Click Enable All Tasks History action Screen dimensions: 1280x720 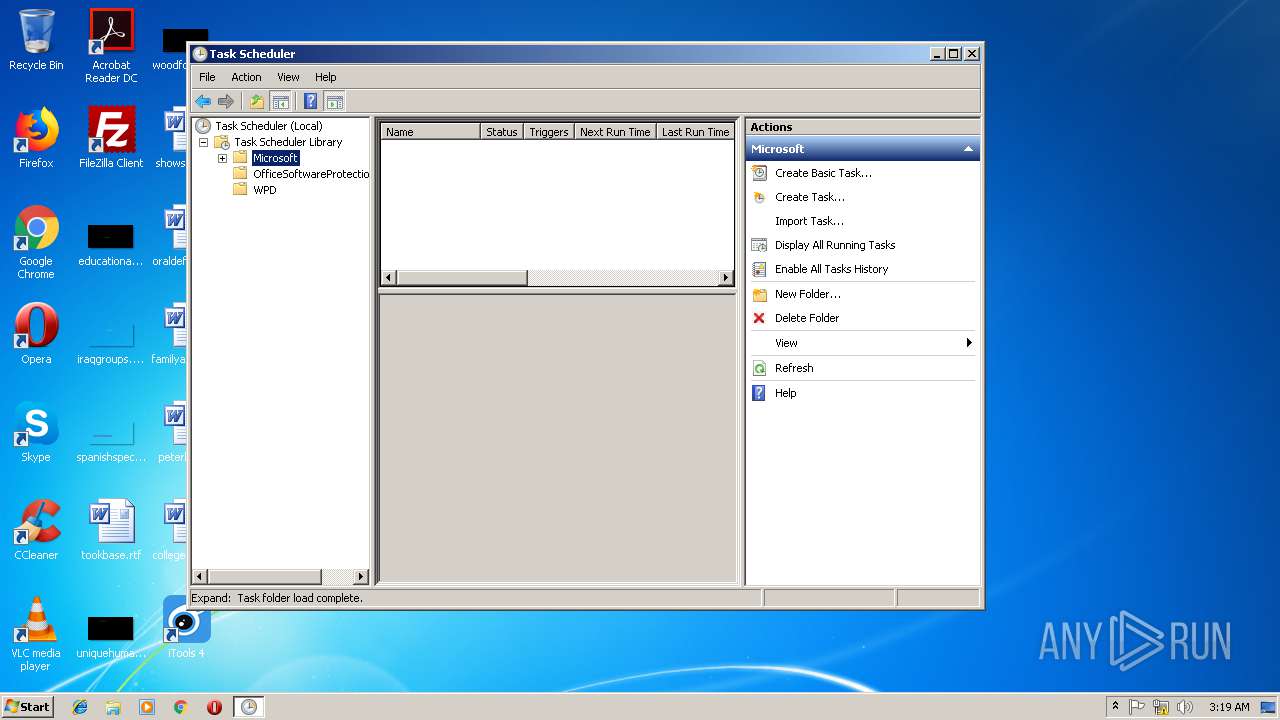831,269
